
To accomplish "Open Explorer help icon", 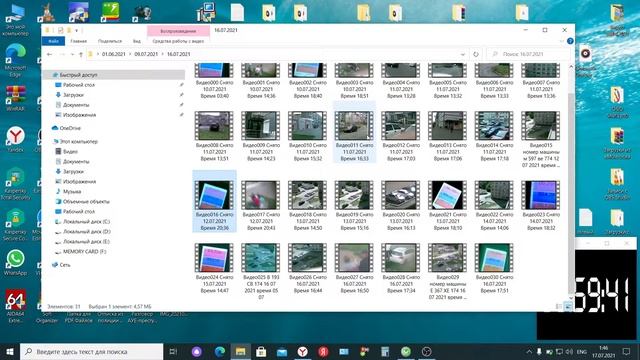I will 570,41.
